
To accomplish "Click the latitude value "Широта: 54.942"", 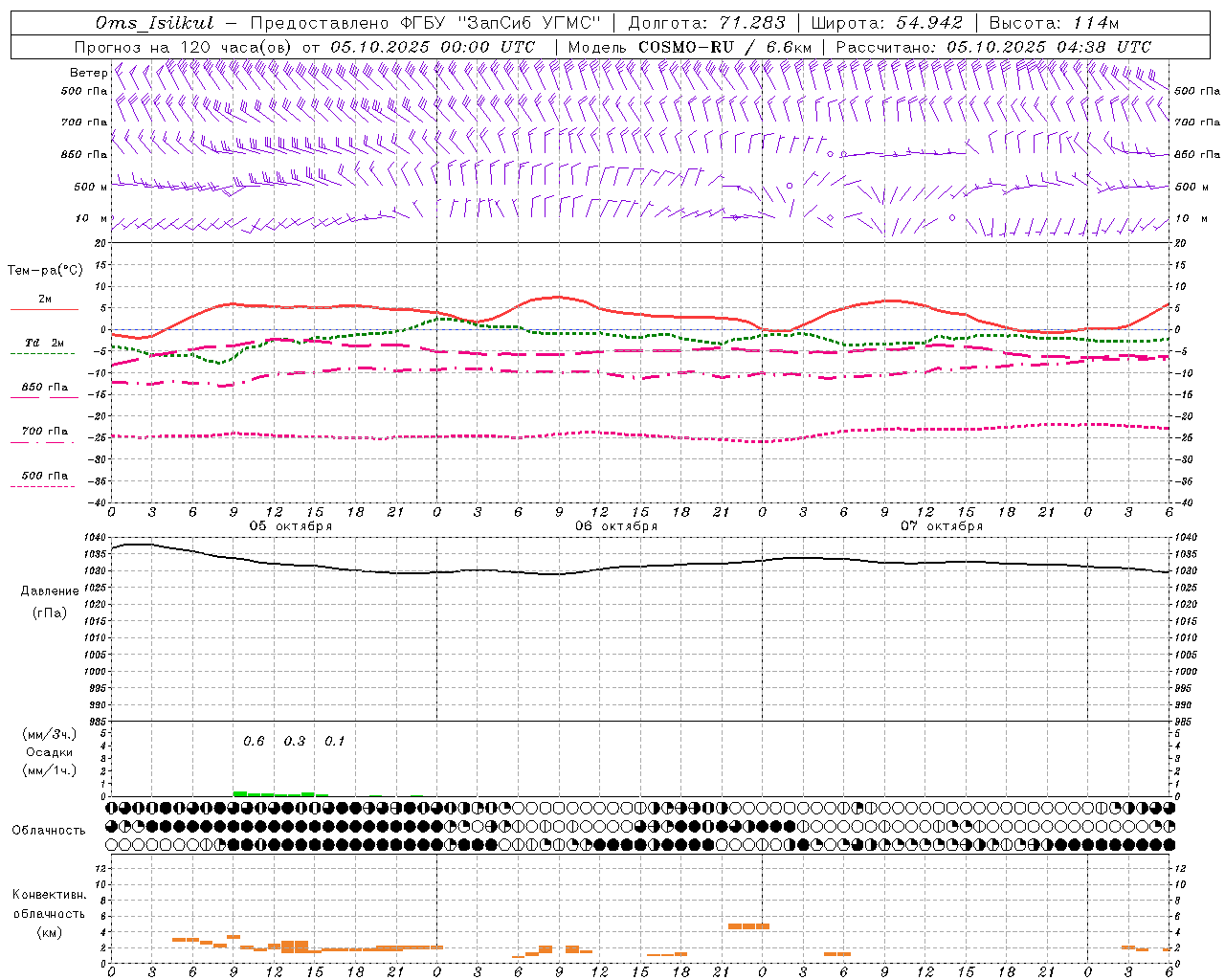I will 886,23.
